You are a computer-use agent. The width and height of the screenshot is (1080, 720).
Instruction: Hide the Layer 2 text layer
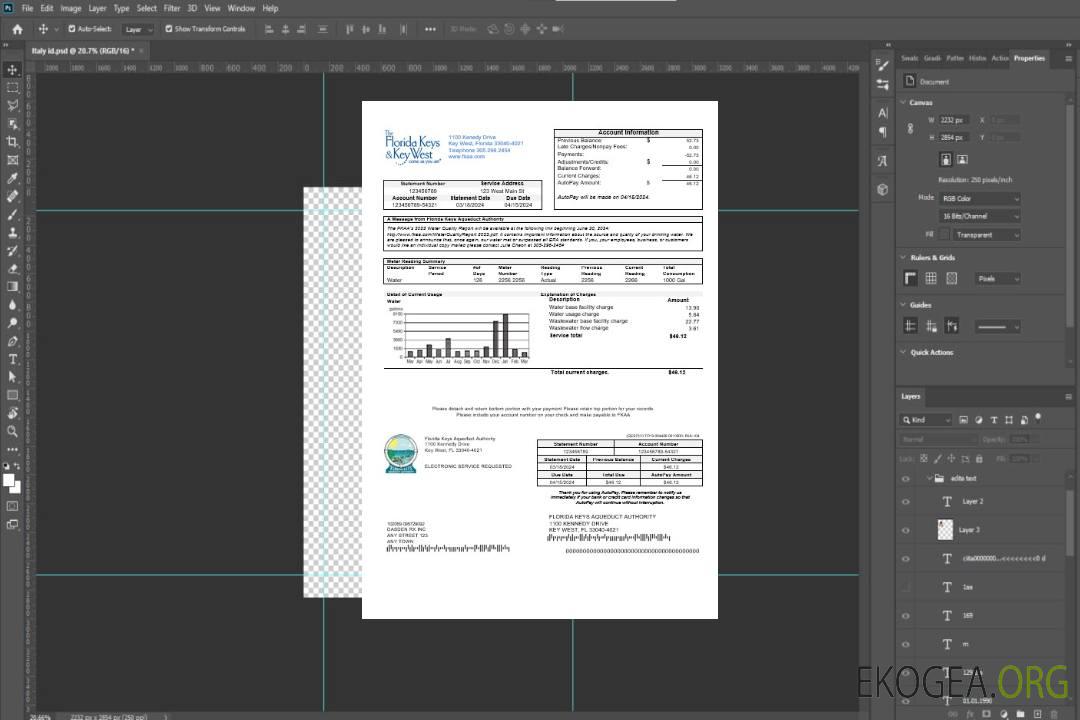[x=906, y=502]
